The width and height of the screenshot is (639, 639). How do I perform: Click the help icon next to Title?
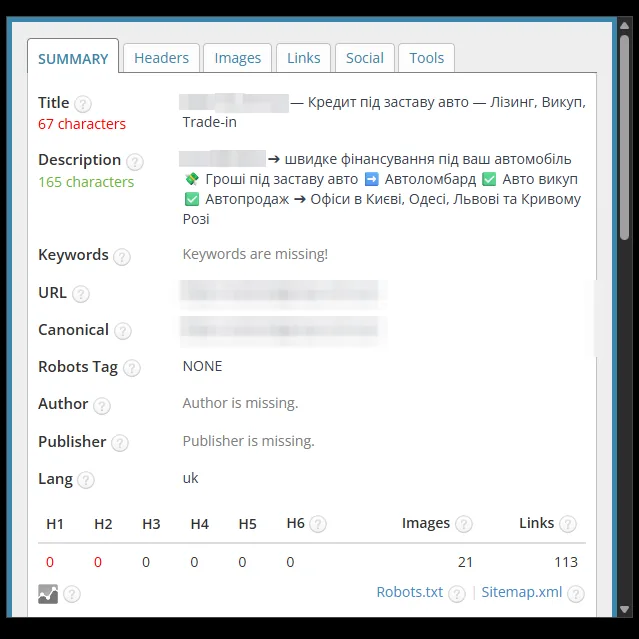83,104
